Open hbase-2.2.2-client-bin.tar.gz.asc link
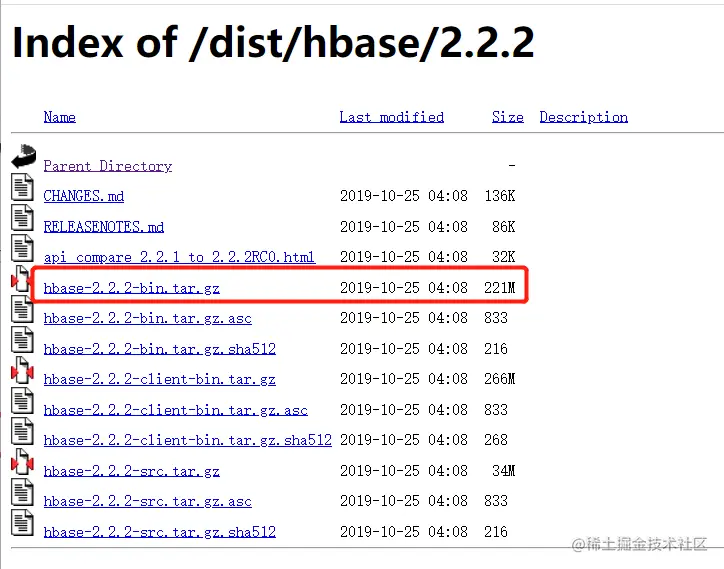Screen dimensions: 724x569 (x=175, y=410)
